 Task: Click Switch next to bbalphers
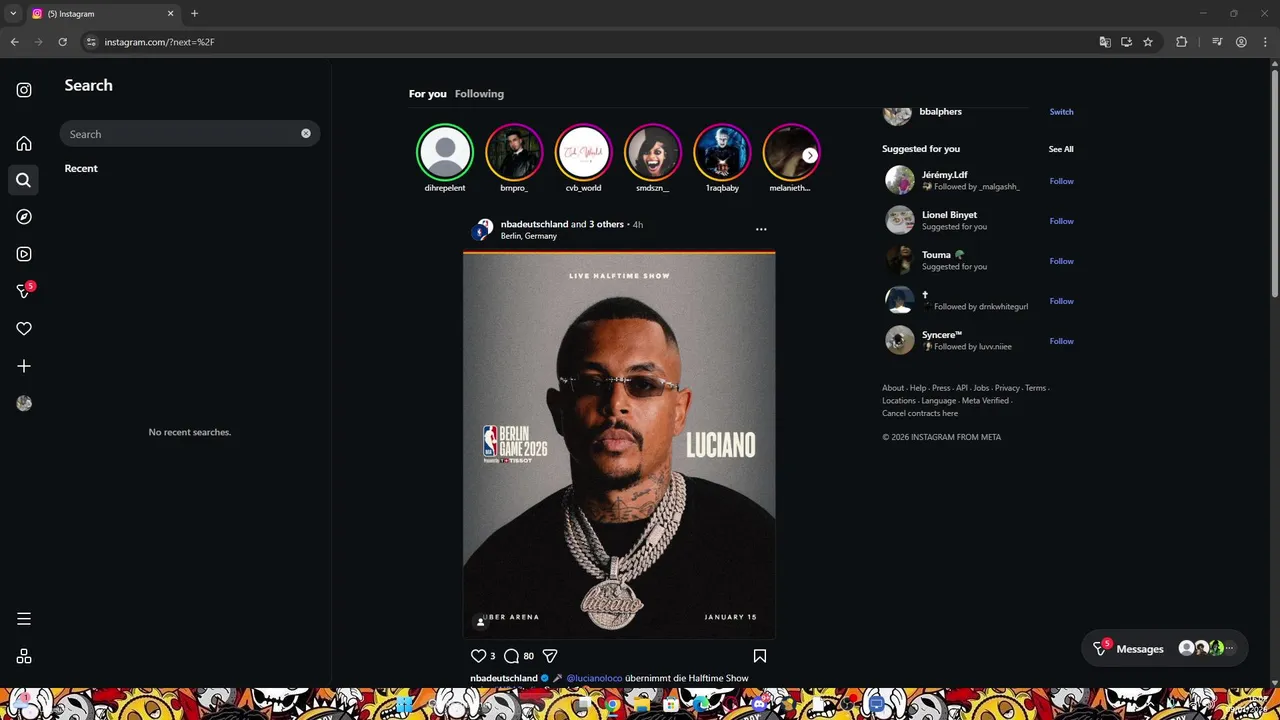click(1061, 112)
